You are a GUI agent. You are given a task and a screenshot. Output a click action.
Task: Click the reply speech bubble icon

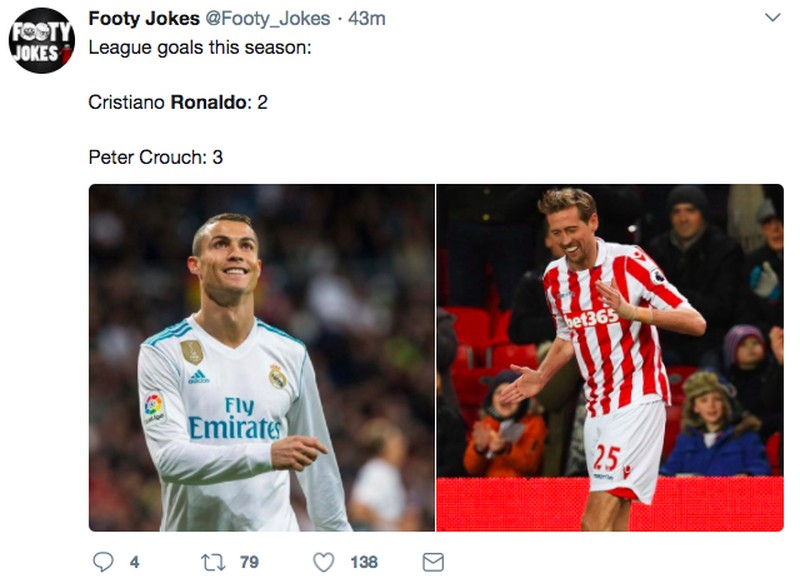102,562
